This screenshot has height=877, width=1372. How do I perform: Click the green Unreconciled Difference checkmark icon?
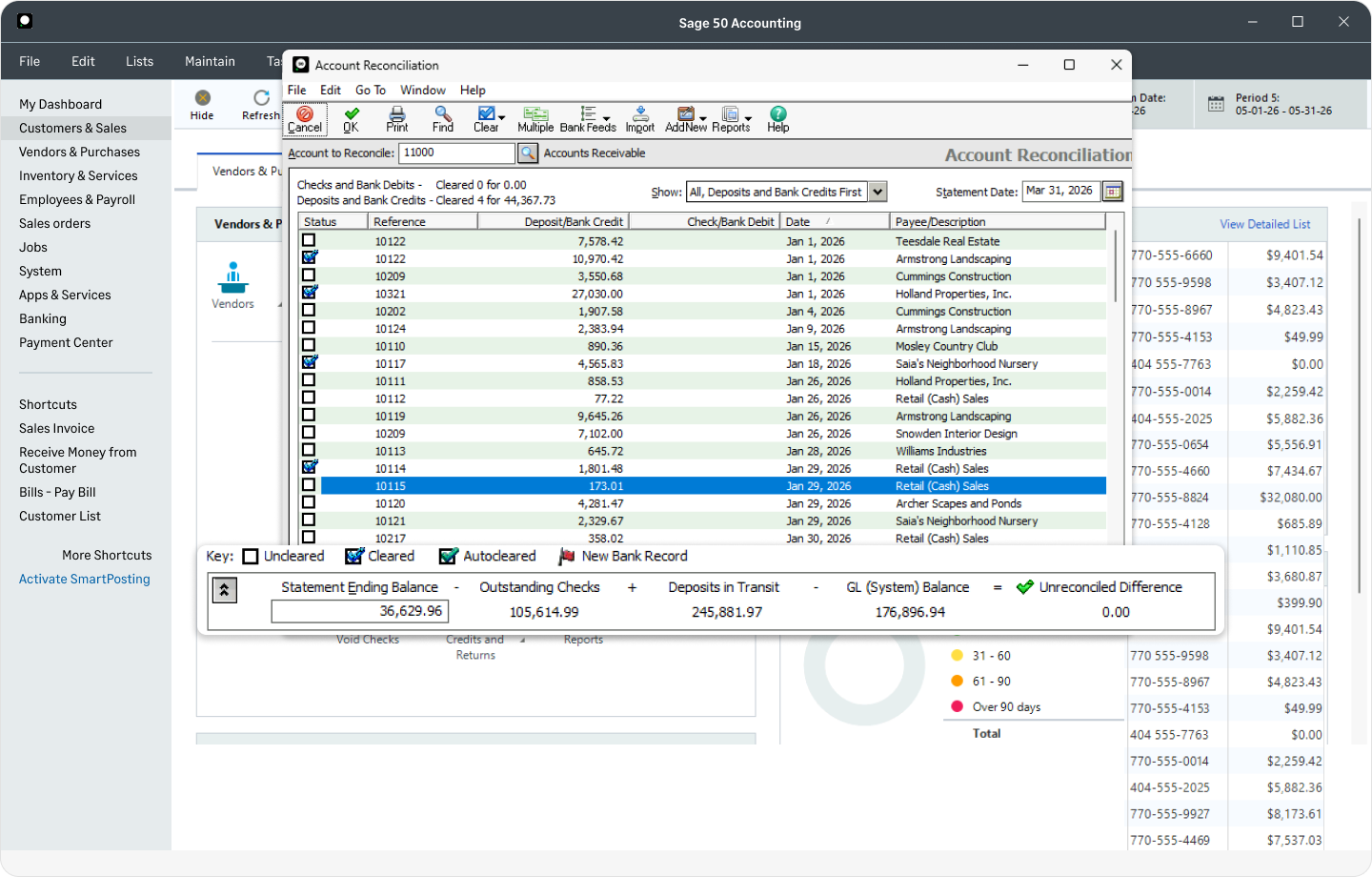click(x=1025, y=587)
